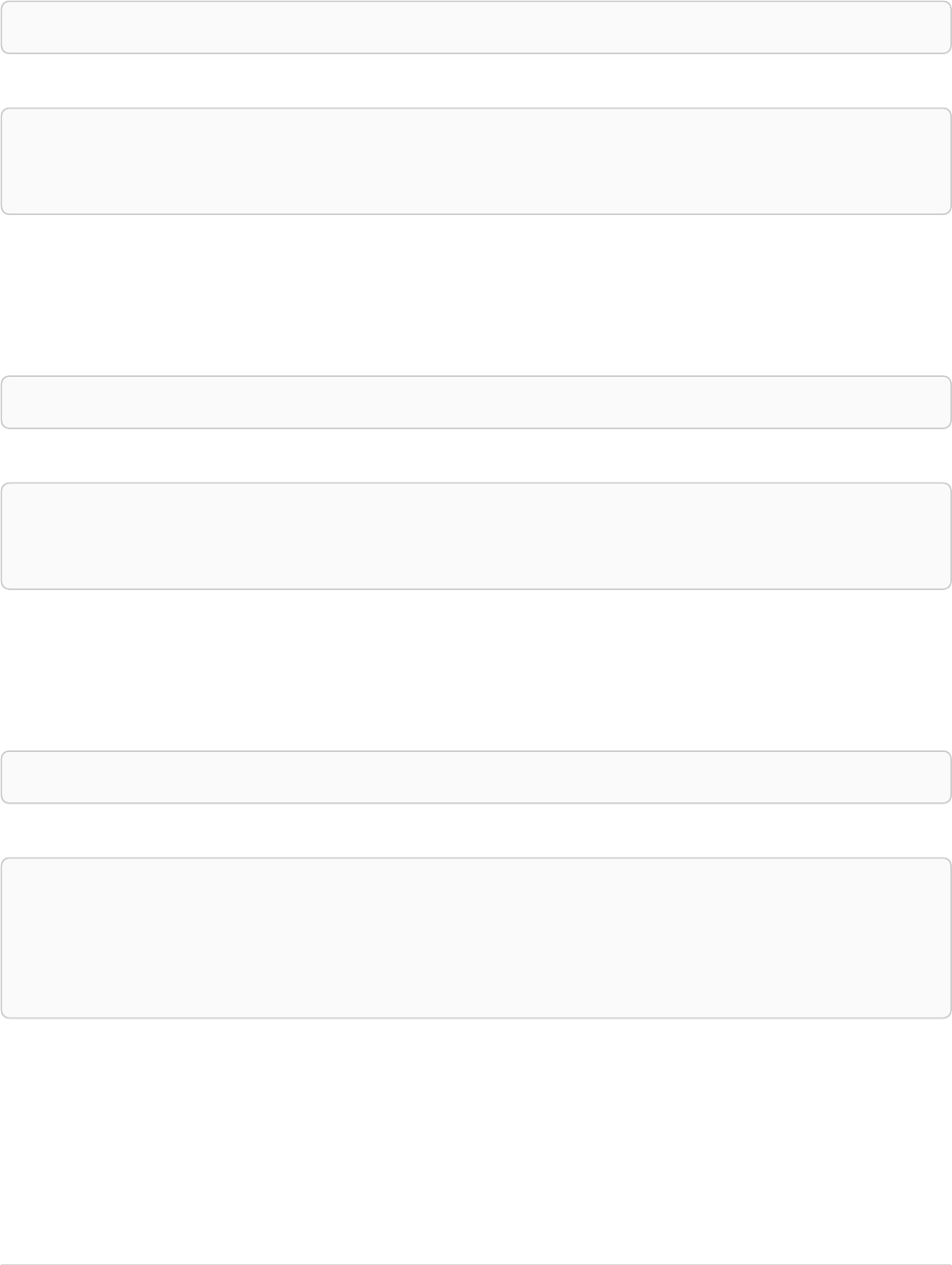Click inside the first multi-line empty box
This screenshot has width=952, height=1265.
click(x=476, y=161)
